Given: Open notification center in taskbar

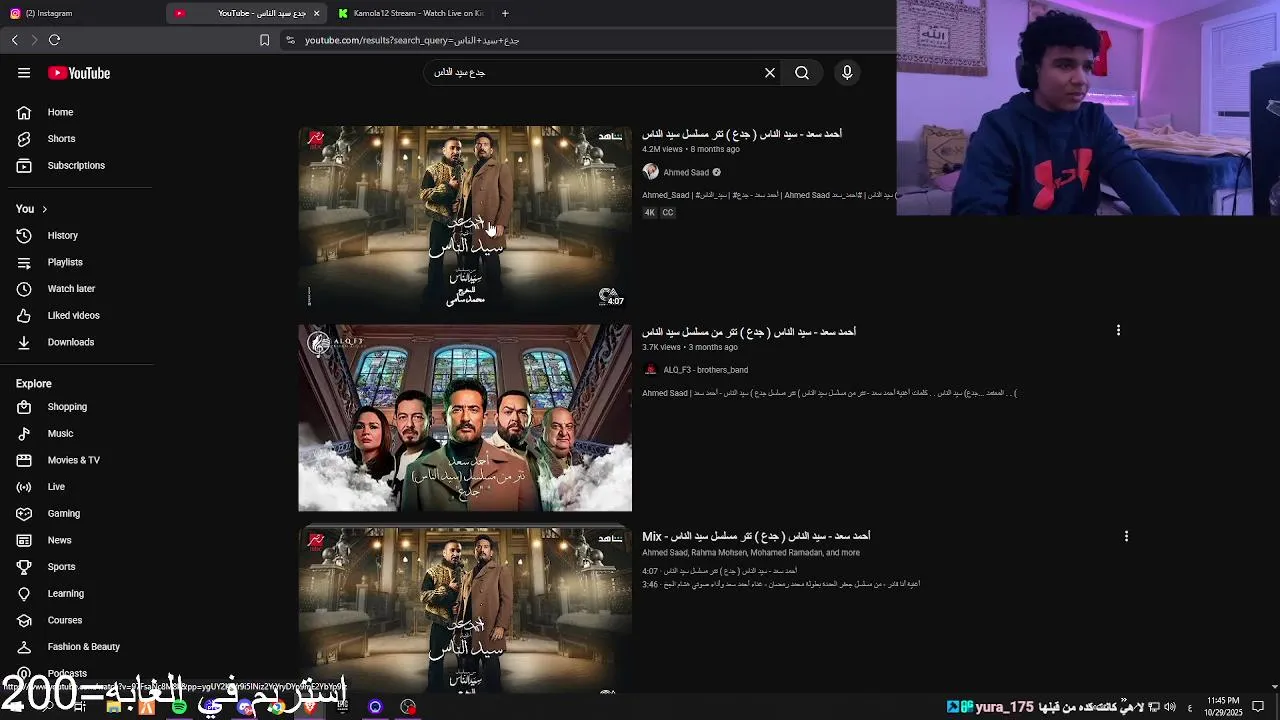Looking at the screenshot, I should click(1258, 707).
